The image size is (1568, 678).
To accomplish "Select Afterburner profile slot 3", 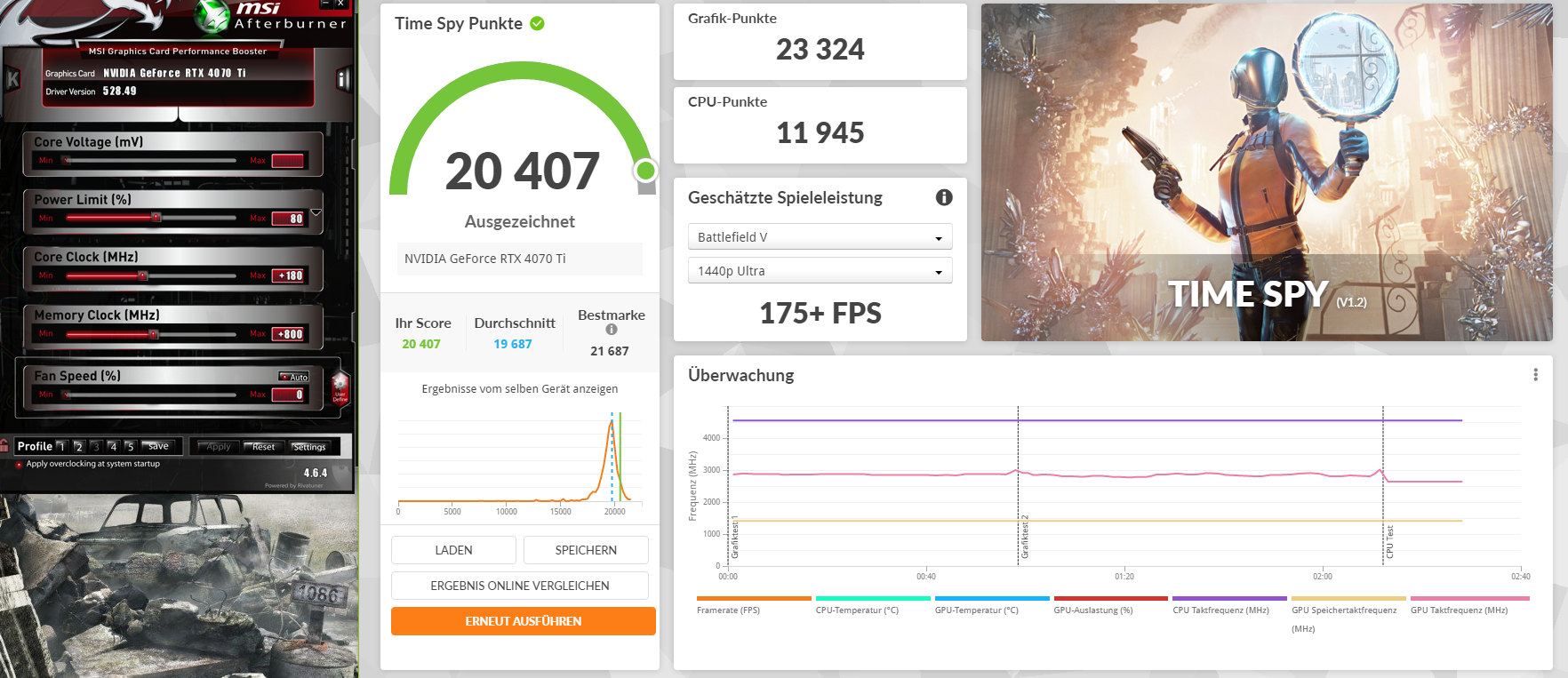I will 96,446.
